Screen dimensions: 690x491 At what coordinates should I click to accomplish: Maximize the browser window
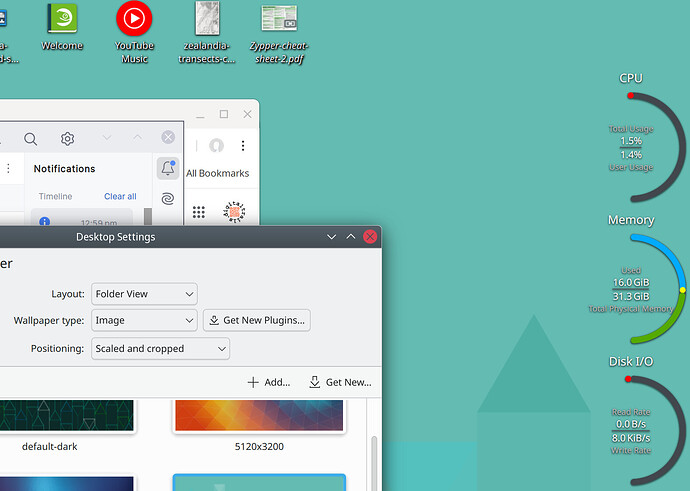[224, 114]
